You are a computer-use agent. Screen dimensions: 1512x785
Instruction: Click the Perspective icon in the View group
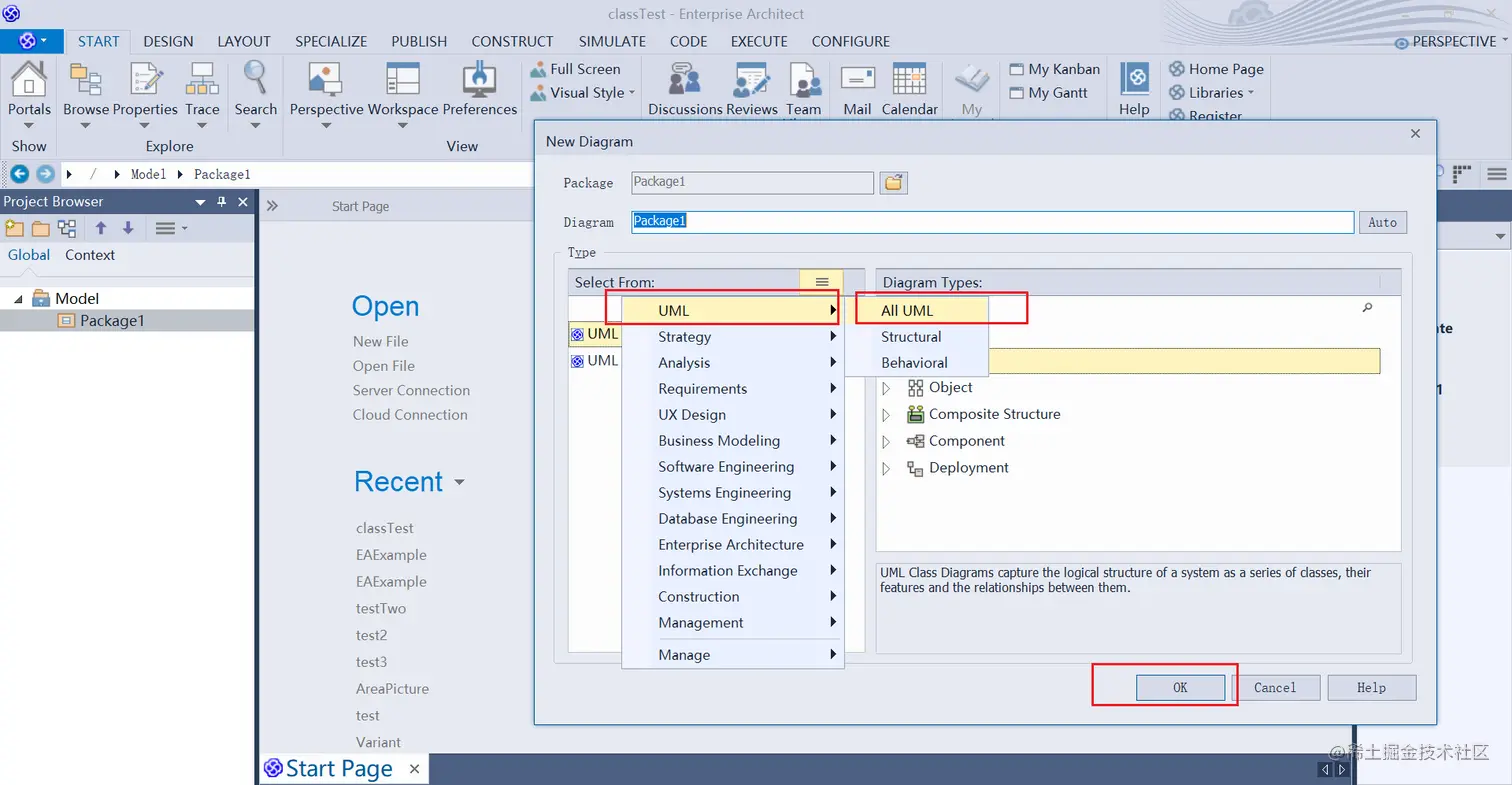(326, 78)
